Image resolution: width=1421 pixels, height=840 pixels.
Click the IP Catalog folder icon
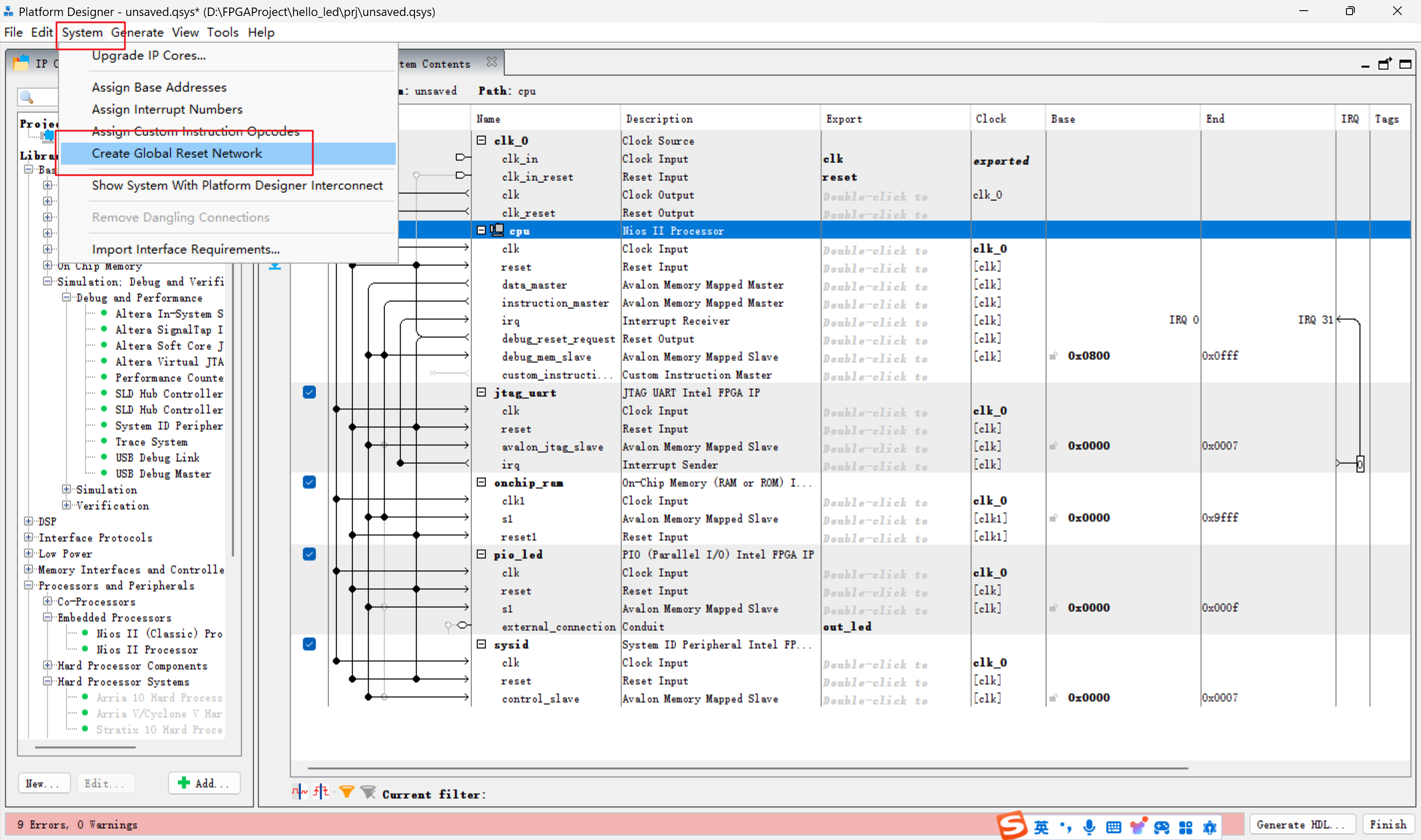coord(21,63)
